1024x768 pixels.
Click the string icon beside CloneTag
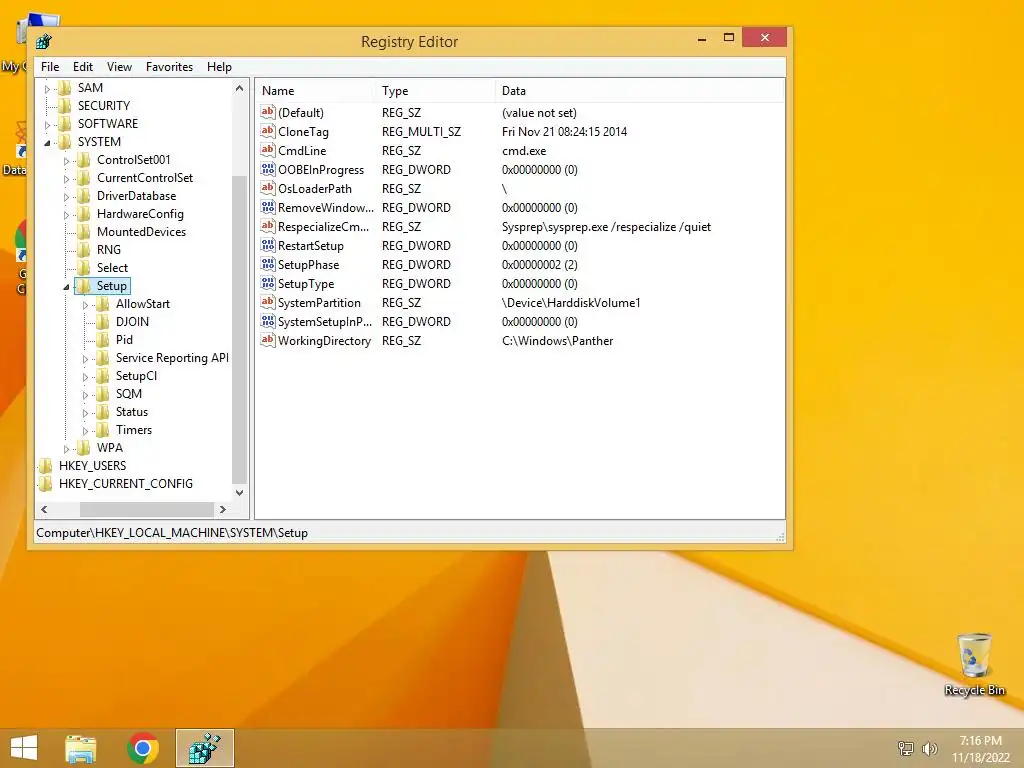[268, 131]
